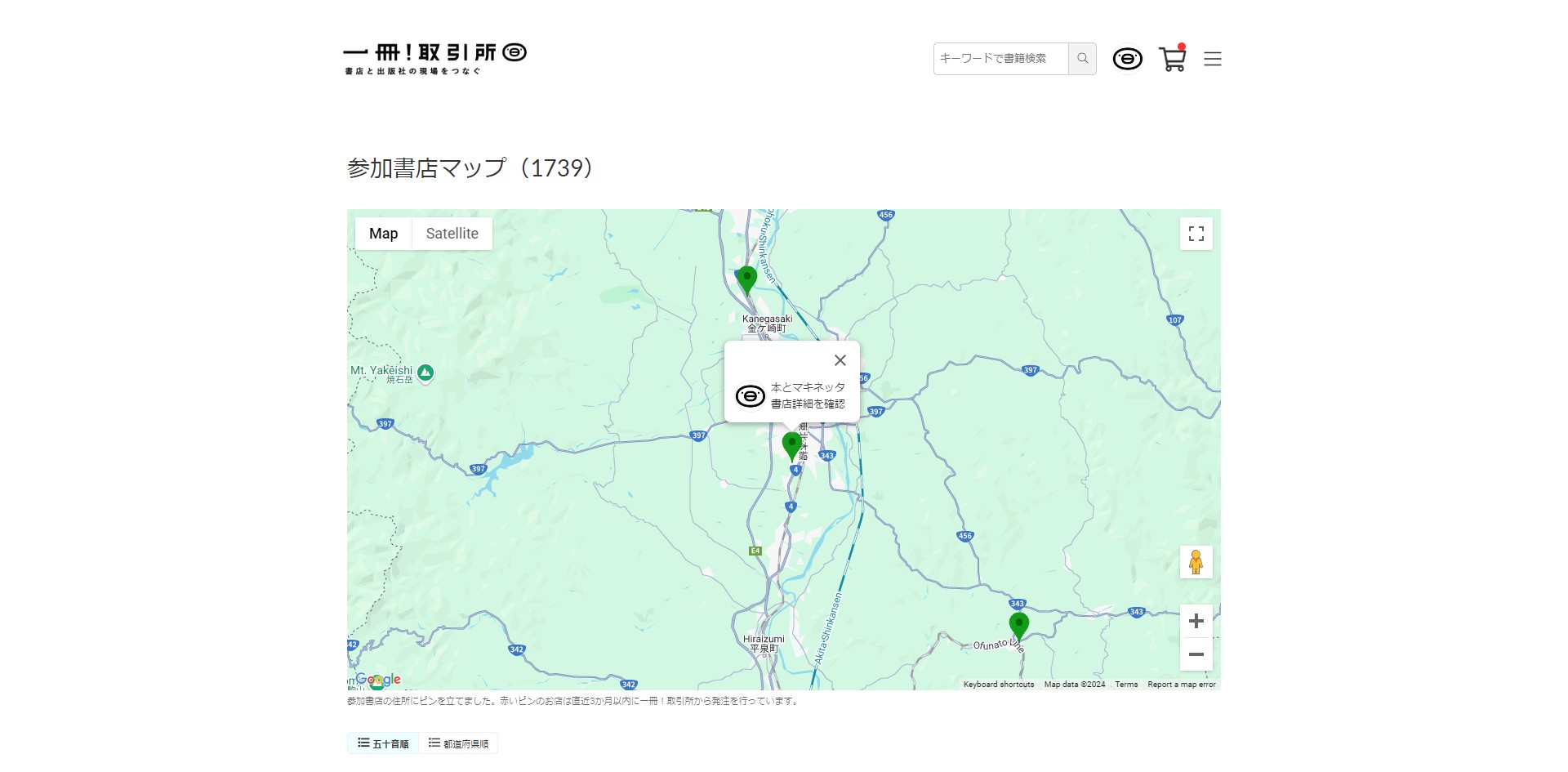Click the Google logo on map

coord(378,680)
